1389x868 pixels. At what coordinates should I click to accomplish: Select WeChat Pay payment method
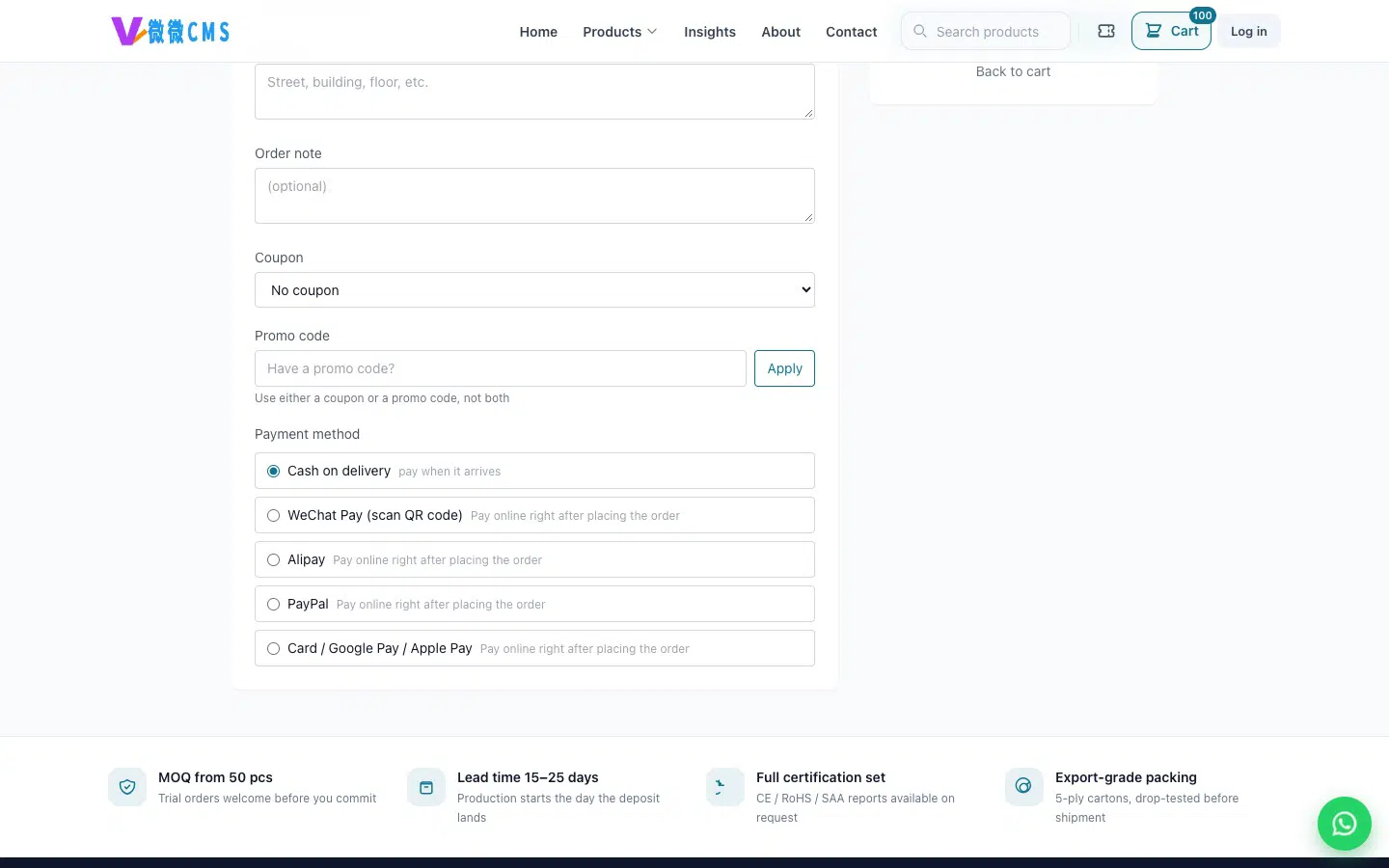(534, 515)
